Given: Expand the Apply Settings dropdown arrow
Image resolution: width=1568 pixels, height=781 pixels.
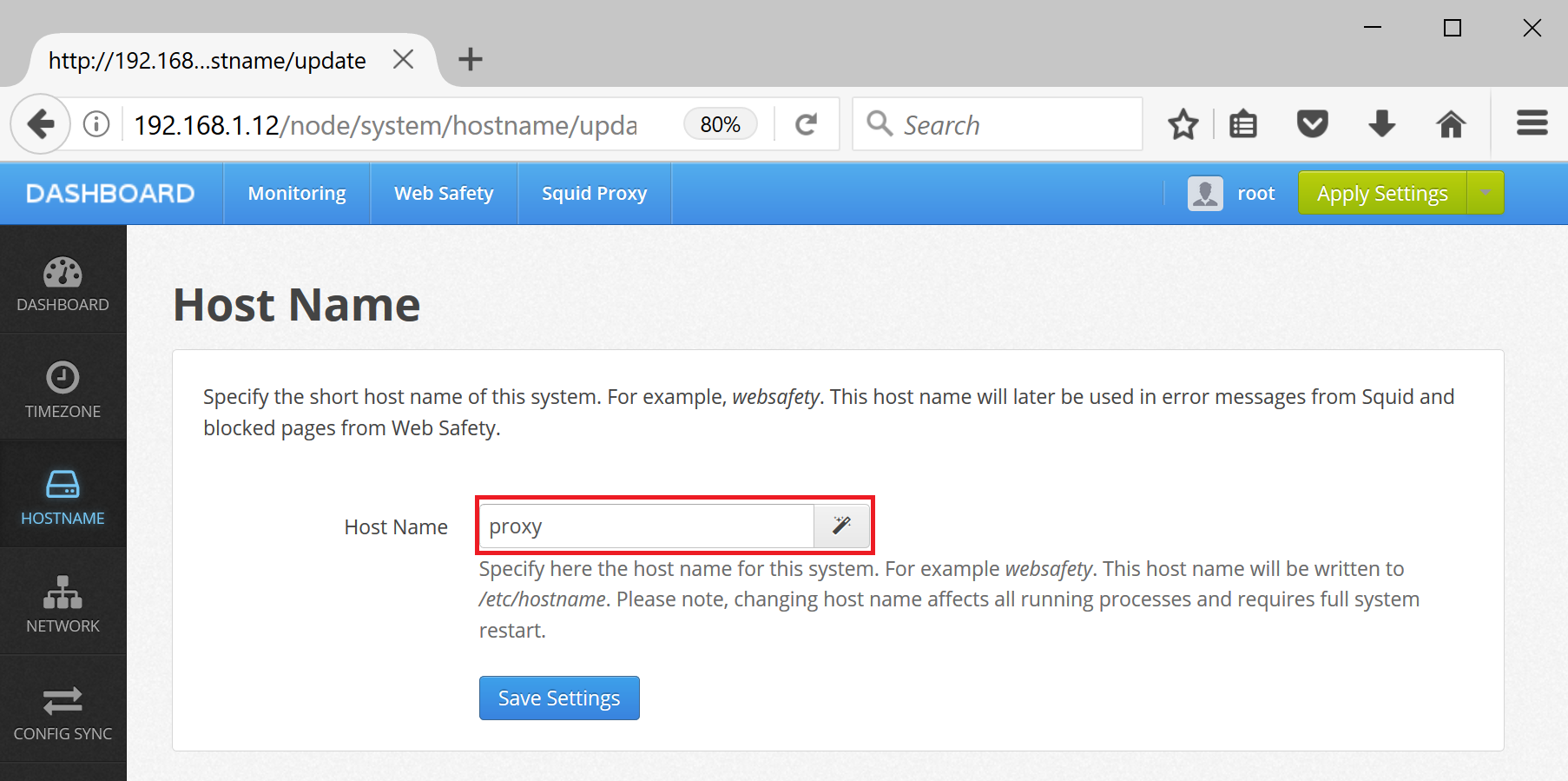Looking at the screenshot, I should (1486, 193).
